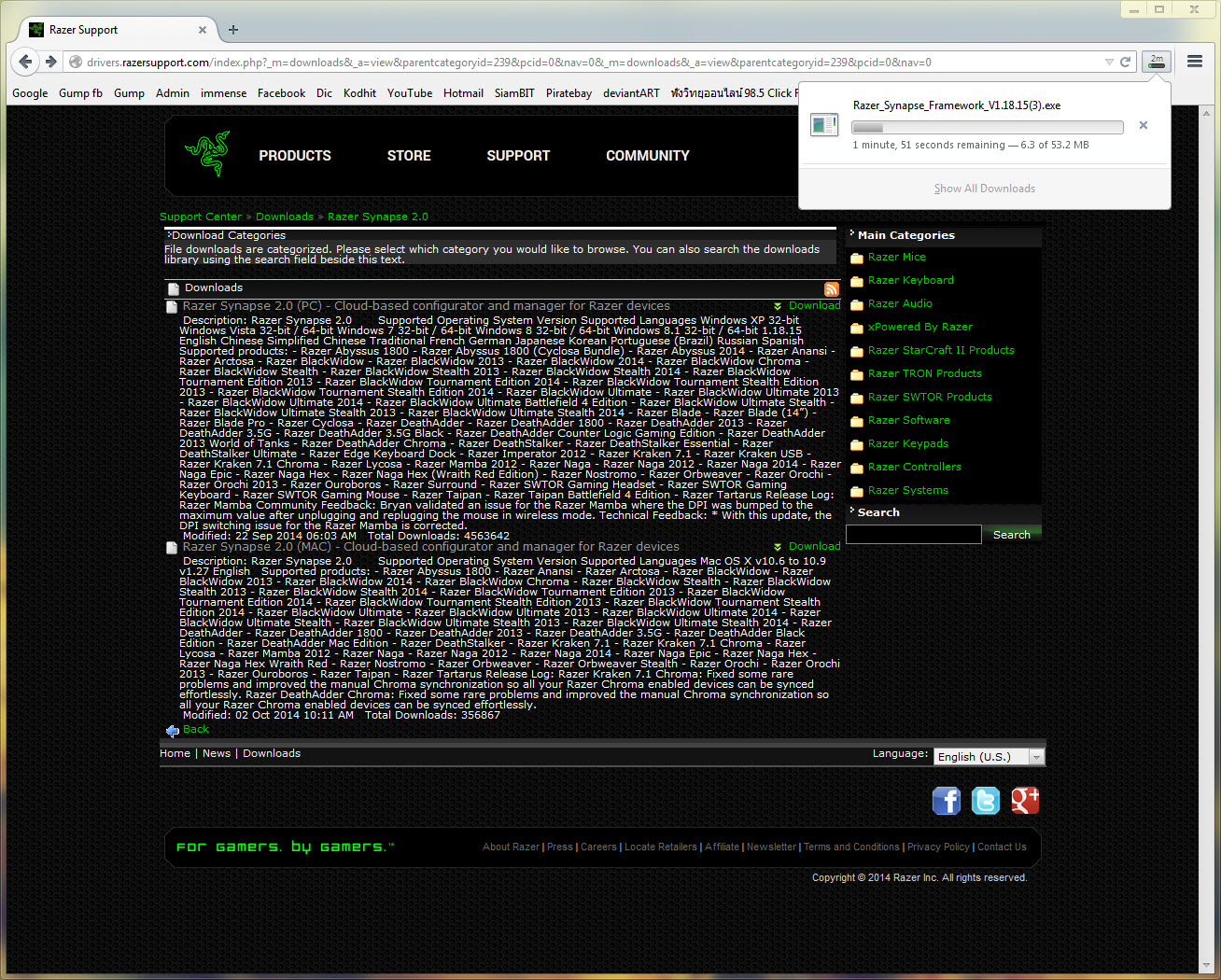Open the RSS feed icon
Viewport: 1221px width, 980px height.
coord(831,289)
